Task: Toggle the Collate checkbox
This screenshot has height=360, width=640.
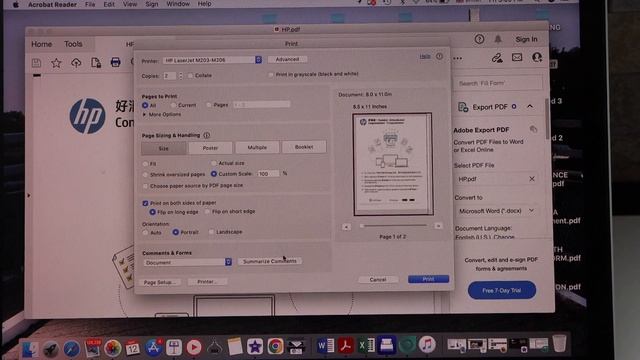Action: (190, 76)
